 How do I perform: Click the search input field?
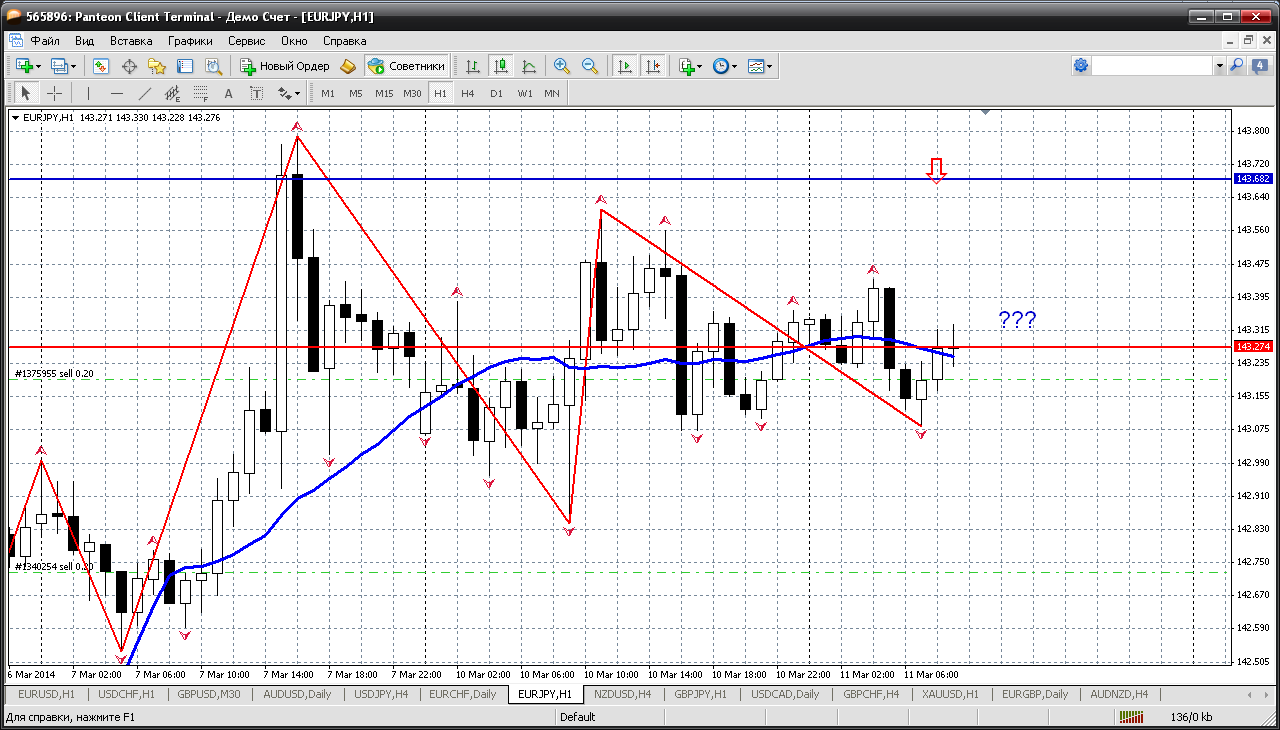point(1152,66)
